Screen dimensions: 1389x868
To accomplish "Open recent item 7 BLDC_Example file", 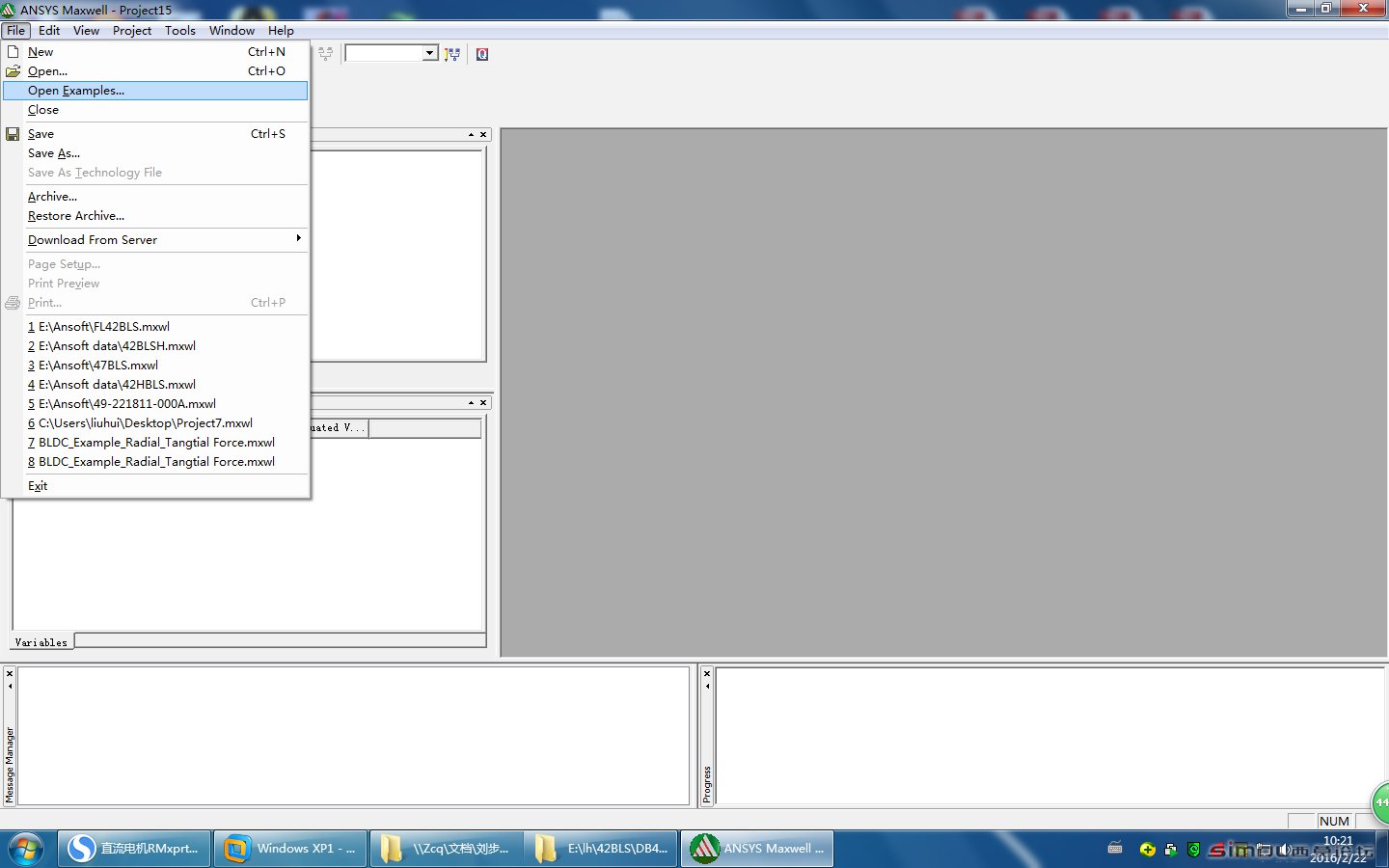I will (155, 443).
